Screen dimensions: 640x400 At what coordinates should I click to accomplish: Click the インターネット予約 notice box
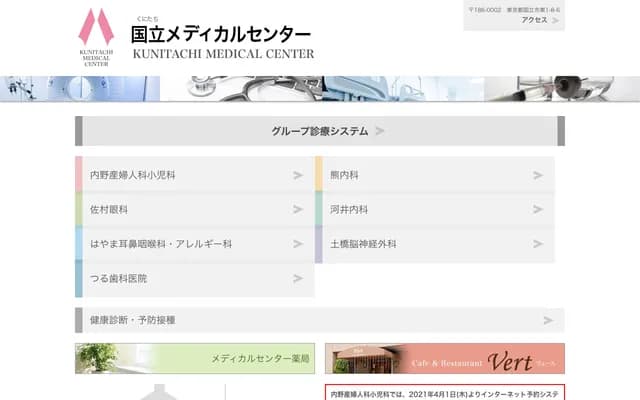(444, 393)
